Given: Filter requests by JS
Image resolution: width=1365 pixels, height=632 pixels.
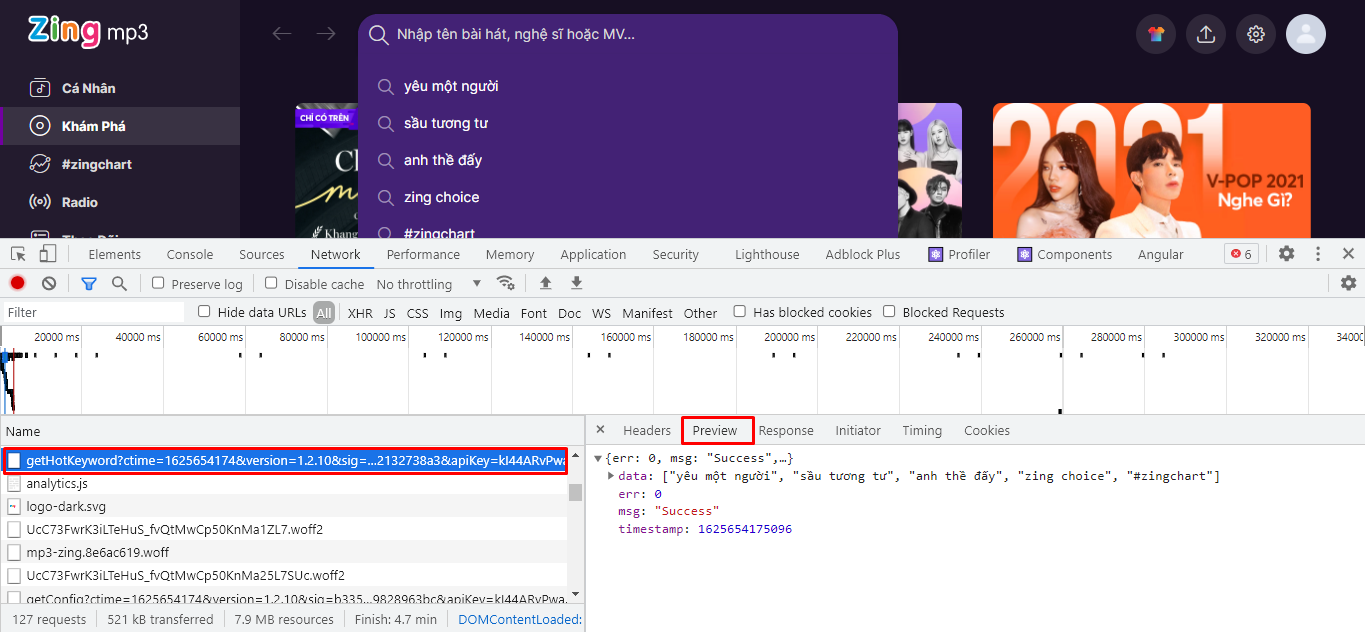Looking at the screenshot, I should point(390,313).
